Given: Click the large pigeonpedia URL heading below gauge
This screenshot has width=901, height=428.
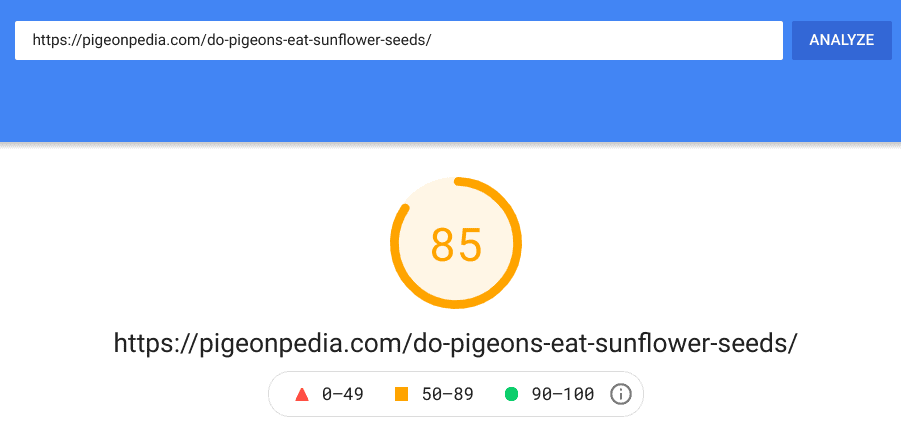Looking at the screenshot, I should [456, 343].
